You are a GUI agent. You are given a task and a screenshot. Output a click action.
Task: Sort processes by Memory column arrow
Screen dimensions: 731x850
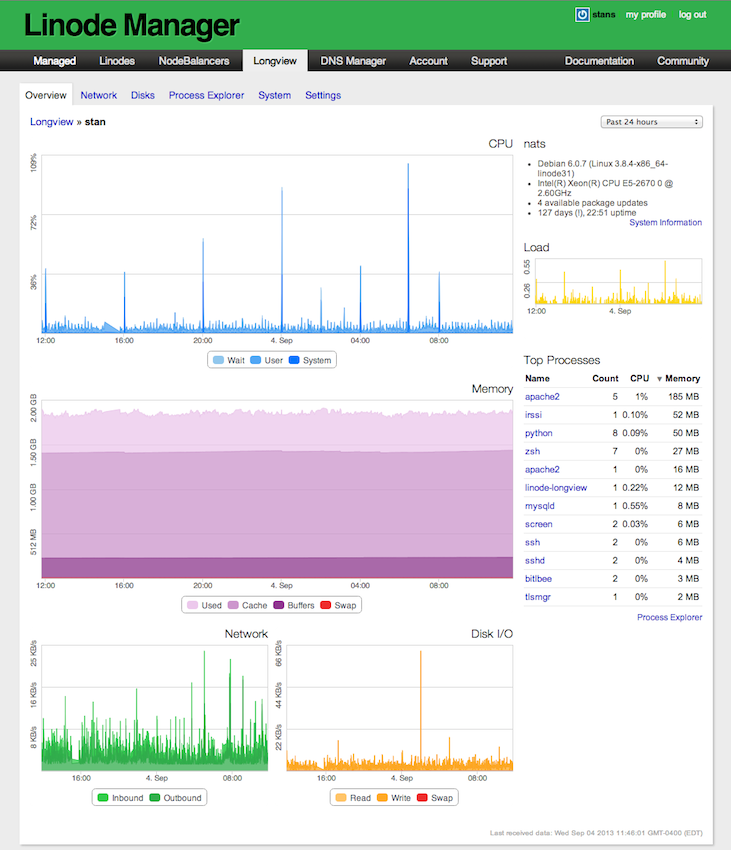click(x=659, y=379)
